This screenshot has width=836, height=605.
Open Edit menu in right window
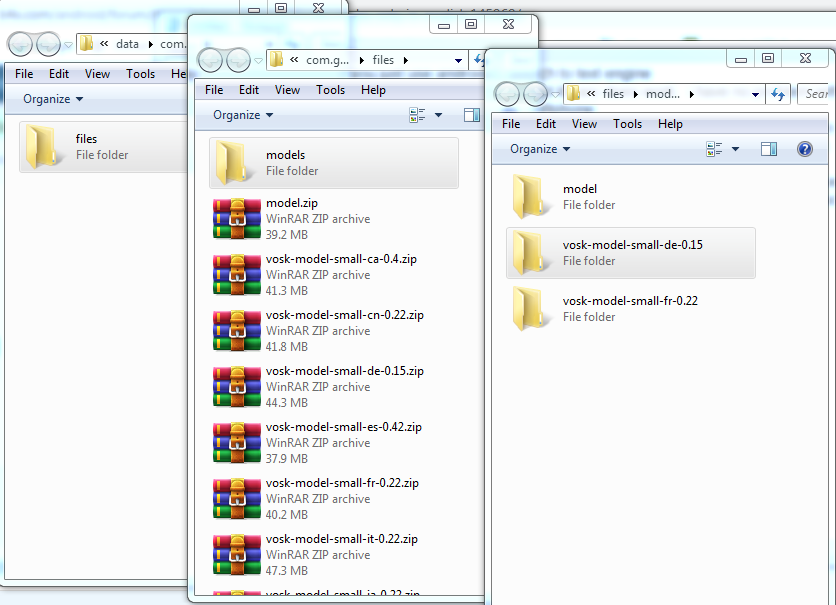point(545,124)
